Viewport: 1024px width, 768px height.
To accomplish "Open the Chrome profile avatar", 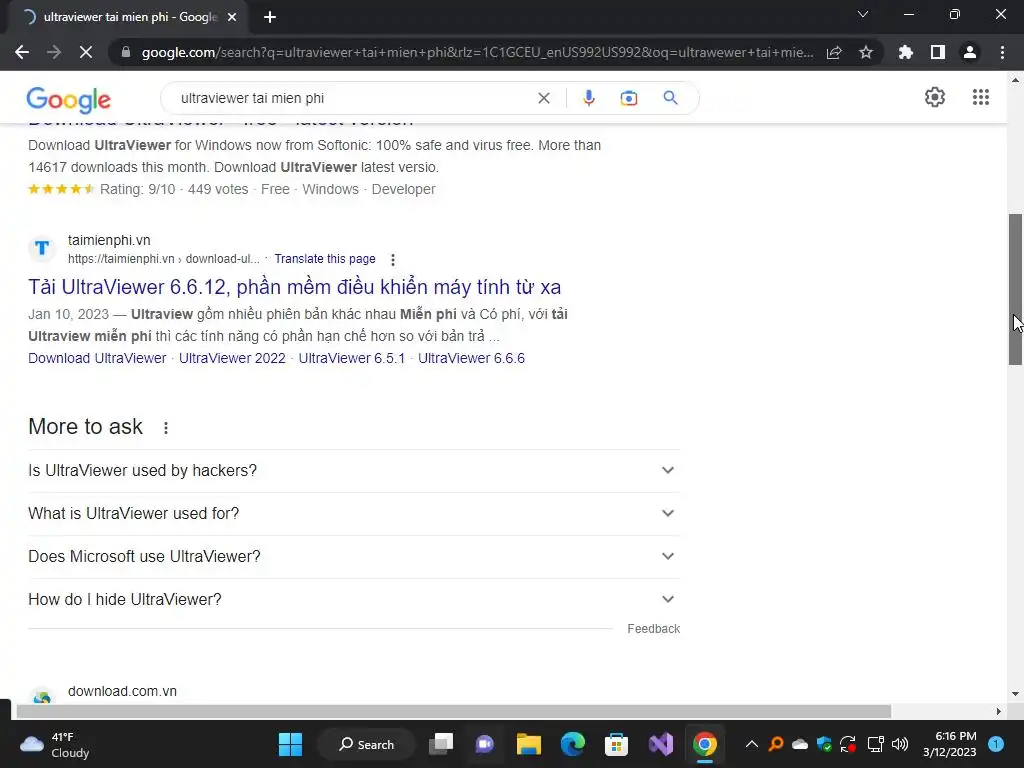I will [970, 52].
